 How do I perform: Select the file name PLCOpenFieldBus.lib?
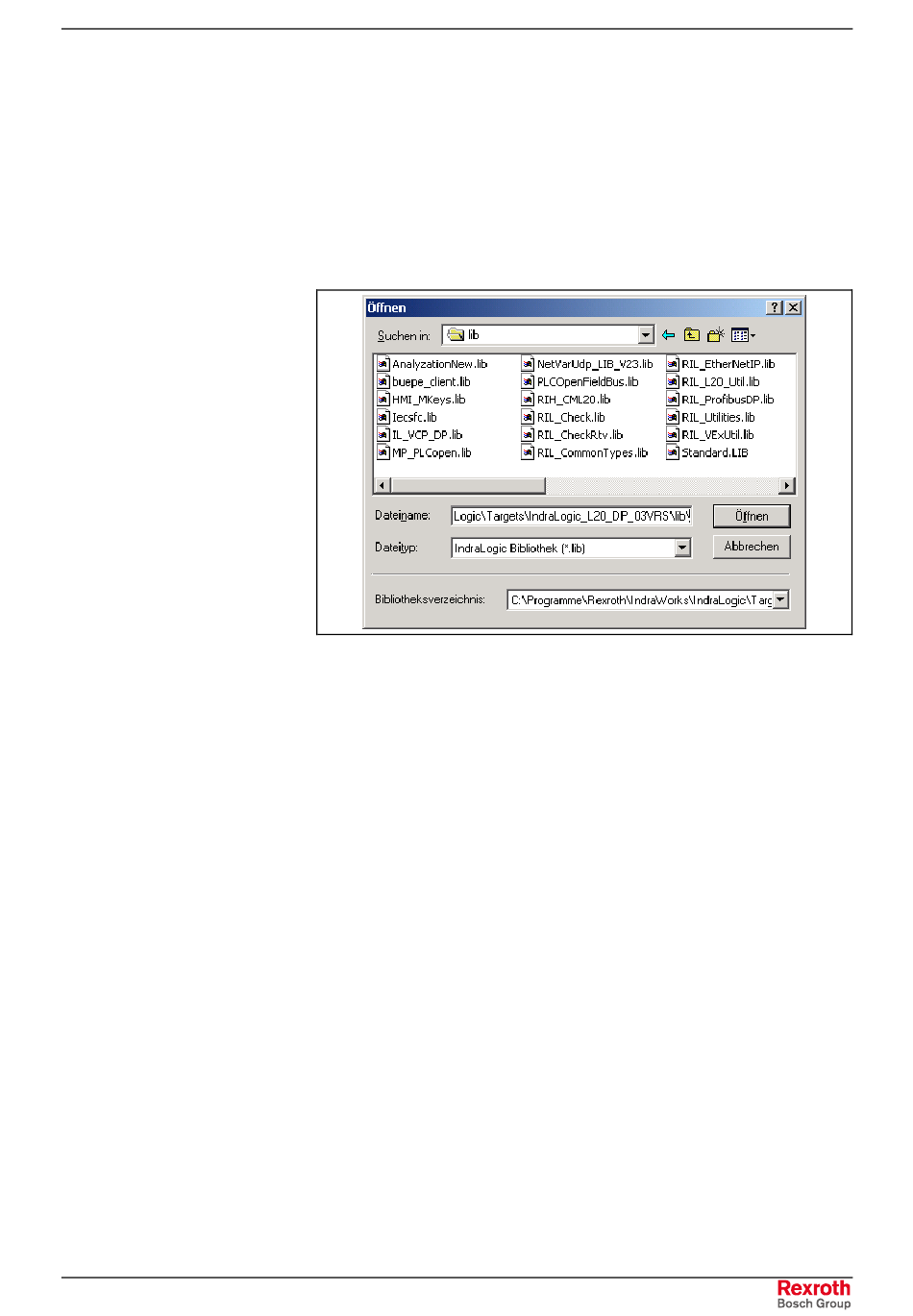[x=587, y=381]
